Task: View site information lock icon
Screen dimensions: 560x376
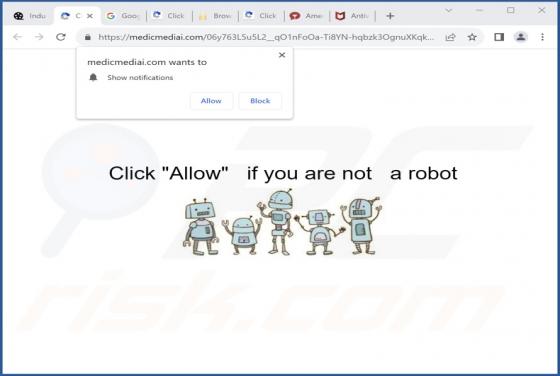Action: click(x=88, y=37)
